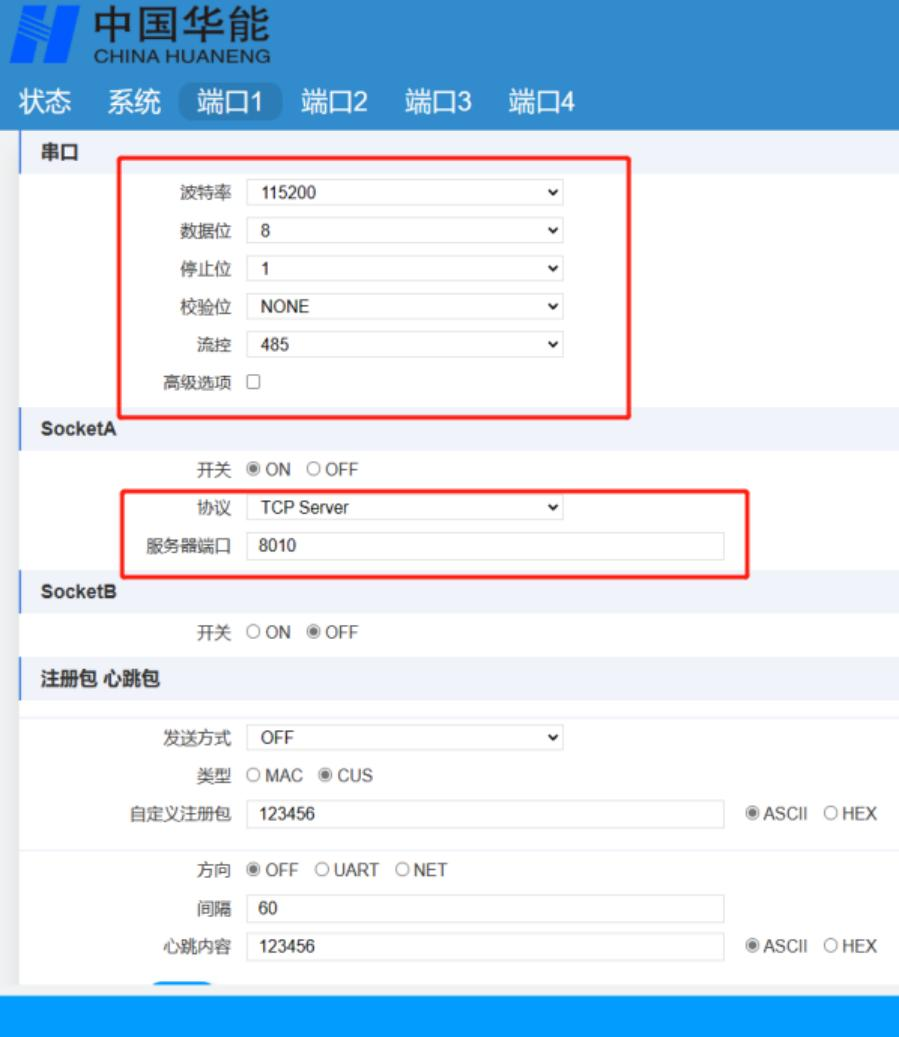Switch to the 端口2 tab
Image resolution: width=899 pixels, height=1037 pixels.
pyautogui.click(x=334, y=102)
